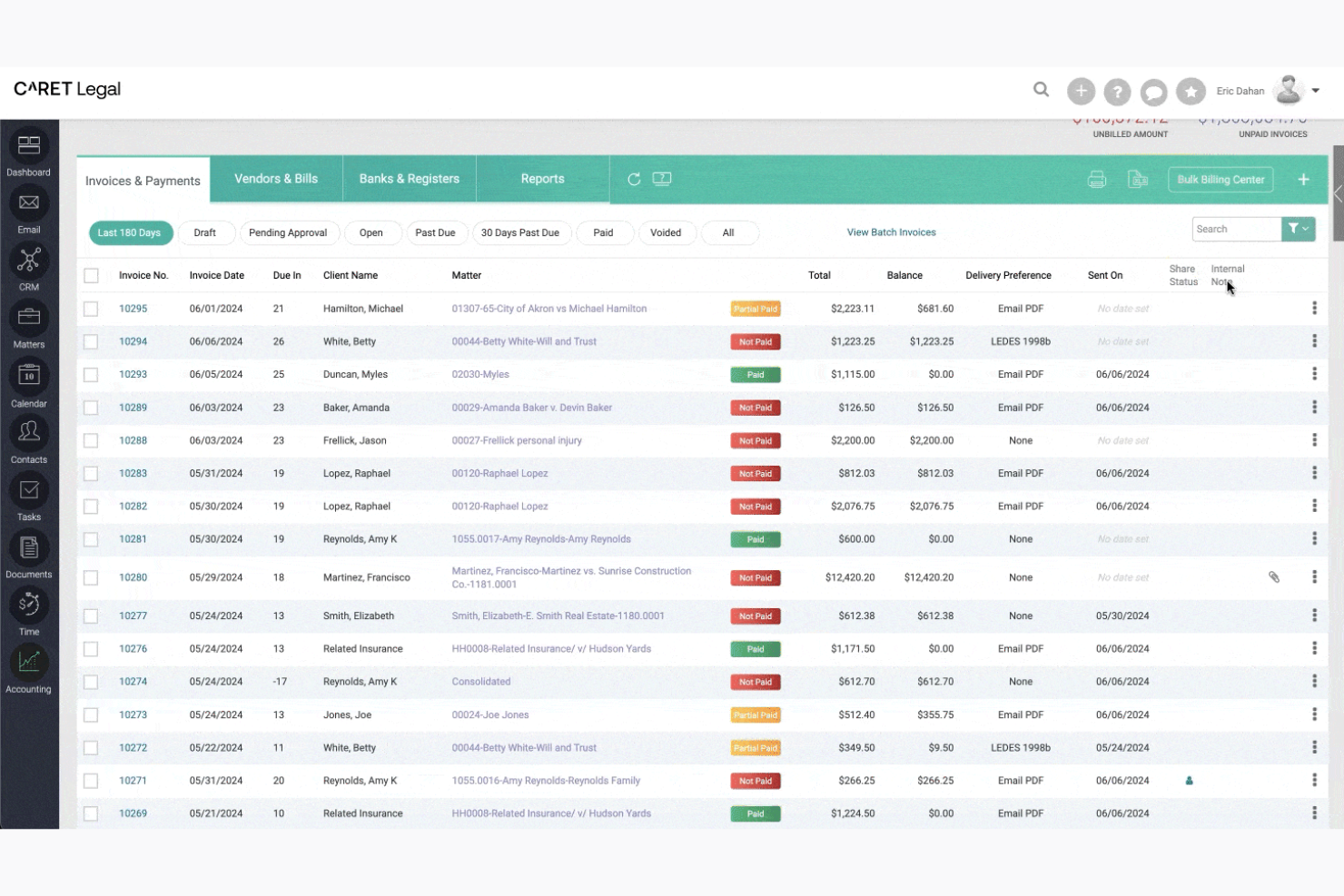
Task: Click the View Batch Invoices link
Action: click(x=892, y=232)
